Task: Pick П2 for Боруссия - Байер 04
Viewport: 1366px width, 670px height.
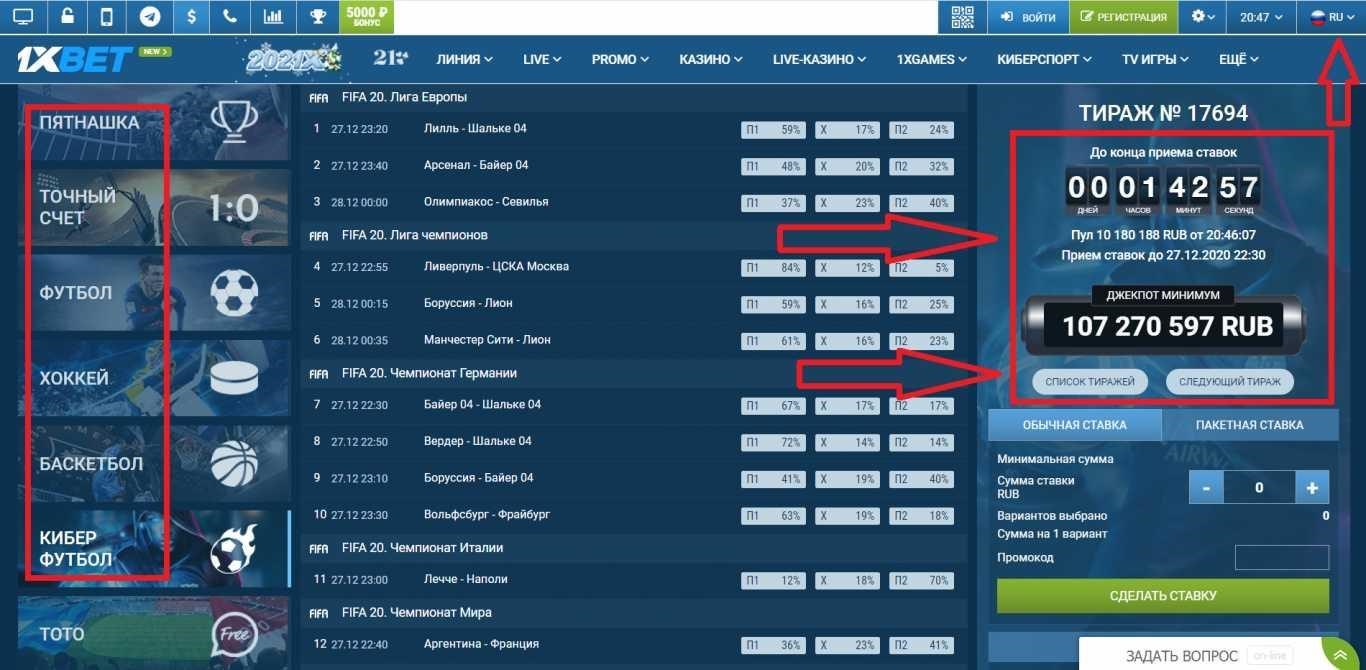Action: tap(921, 479)
